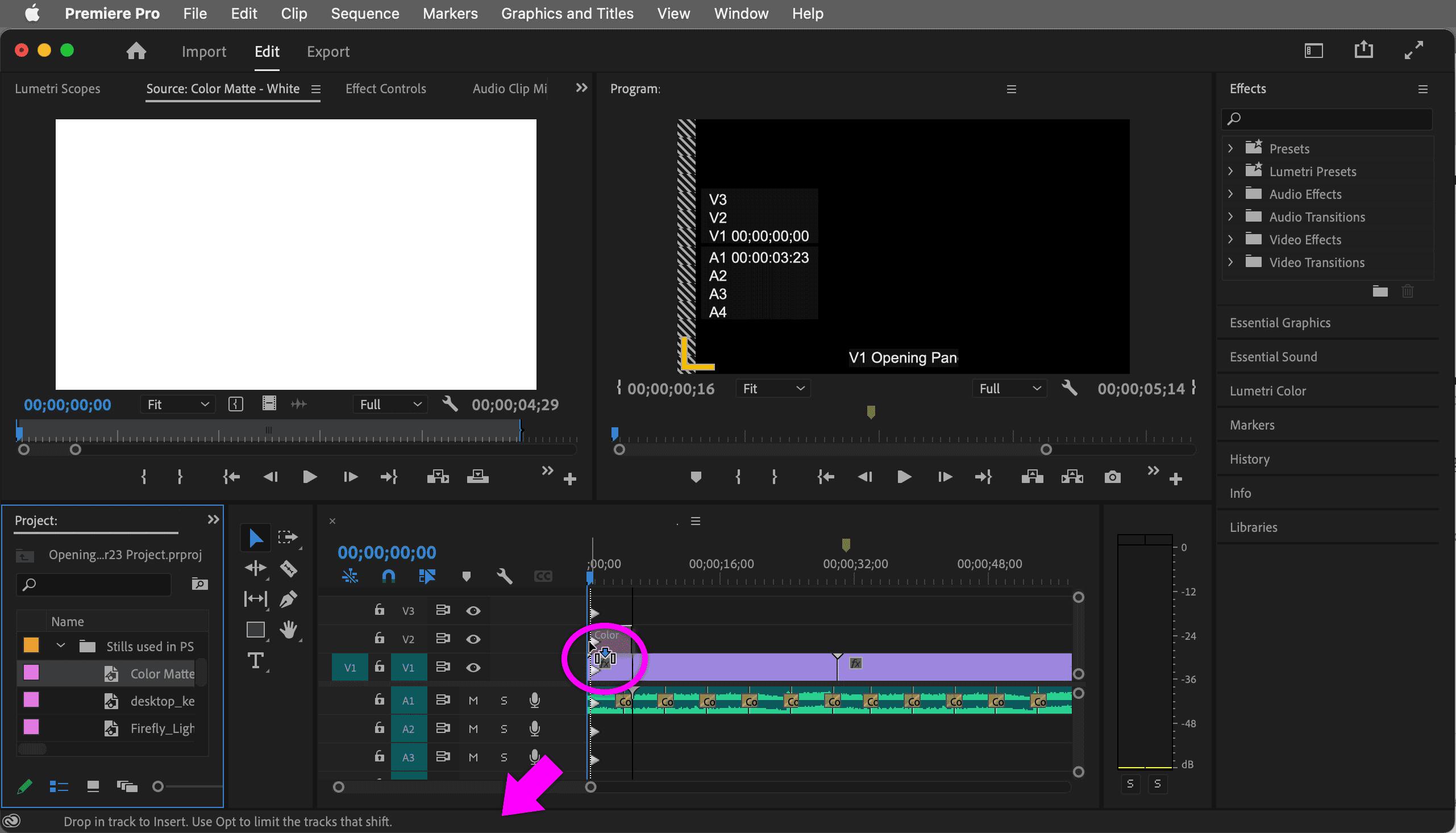Toggle V3 track visibility eye icon

[473, 610]
